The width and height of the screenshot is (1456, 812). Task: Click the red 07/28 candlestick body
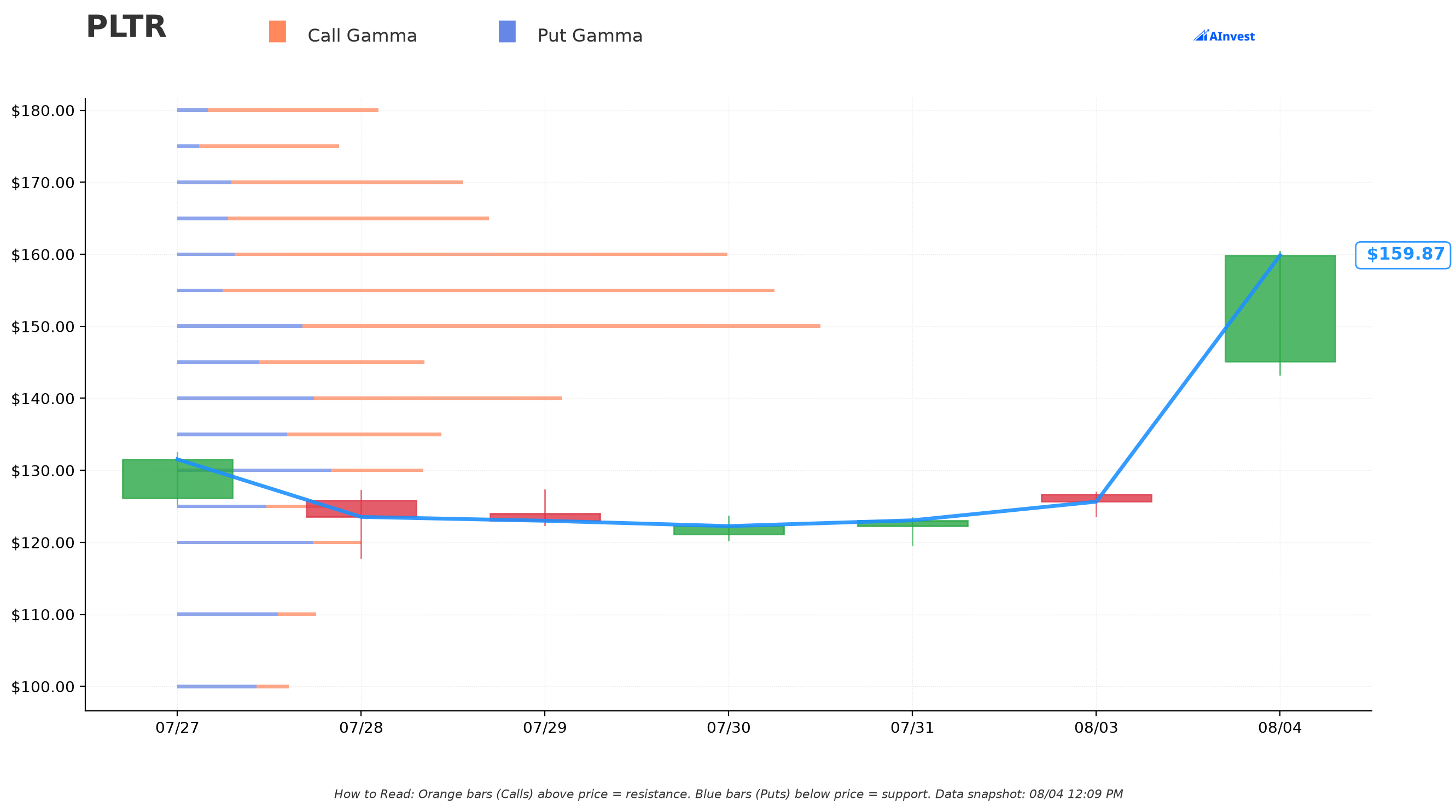tap(361, 509)
